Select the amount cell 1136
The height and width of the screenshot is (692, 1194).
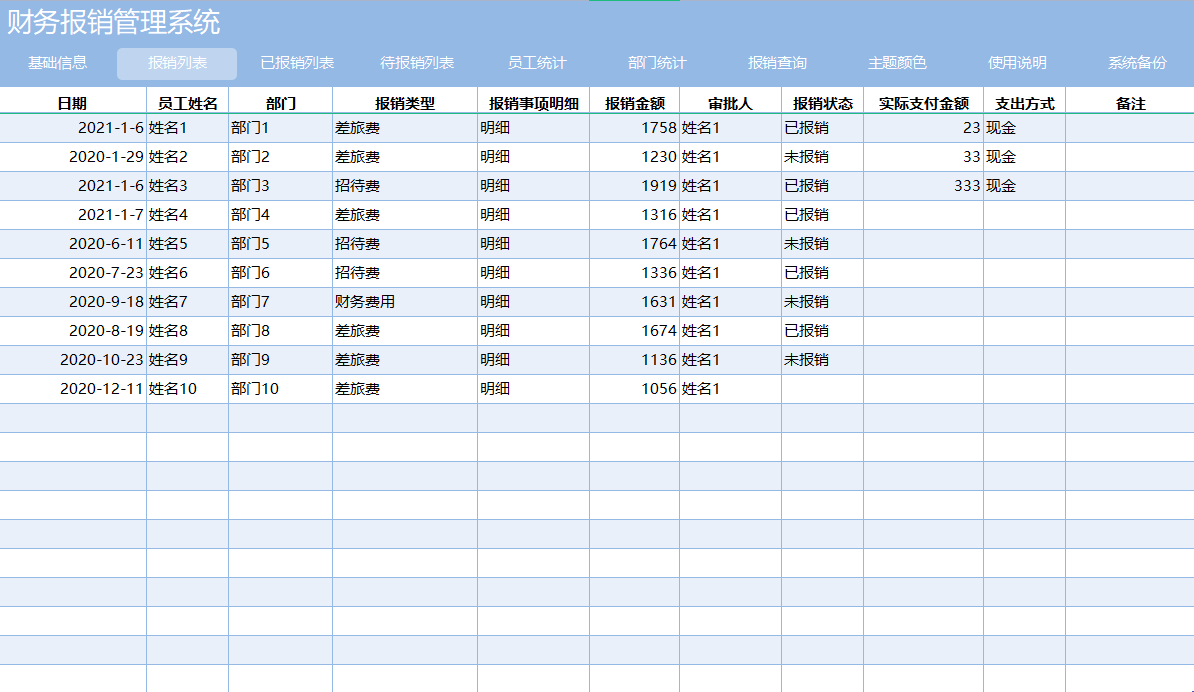coord(635,359)
